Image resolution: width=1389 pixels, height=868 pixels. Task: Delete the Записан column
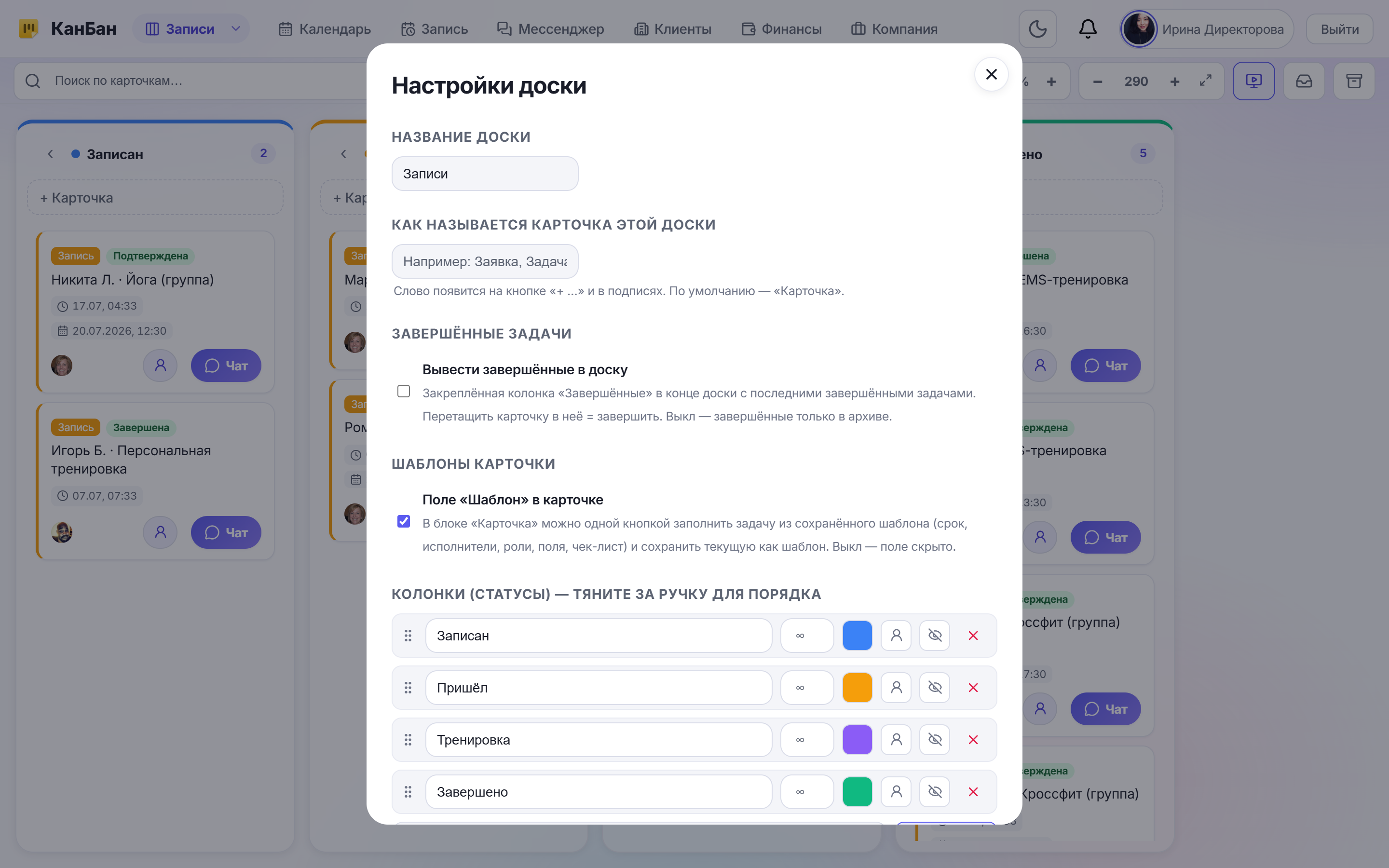tap(973, 636)
